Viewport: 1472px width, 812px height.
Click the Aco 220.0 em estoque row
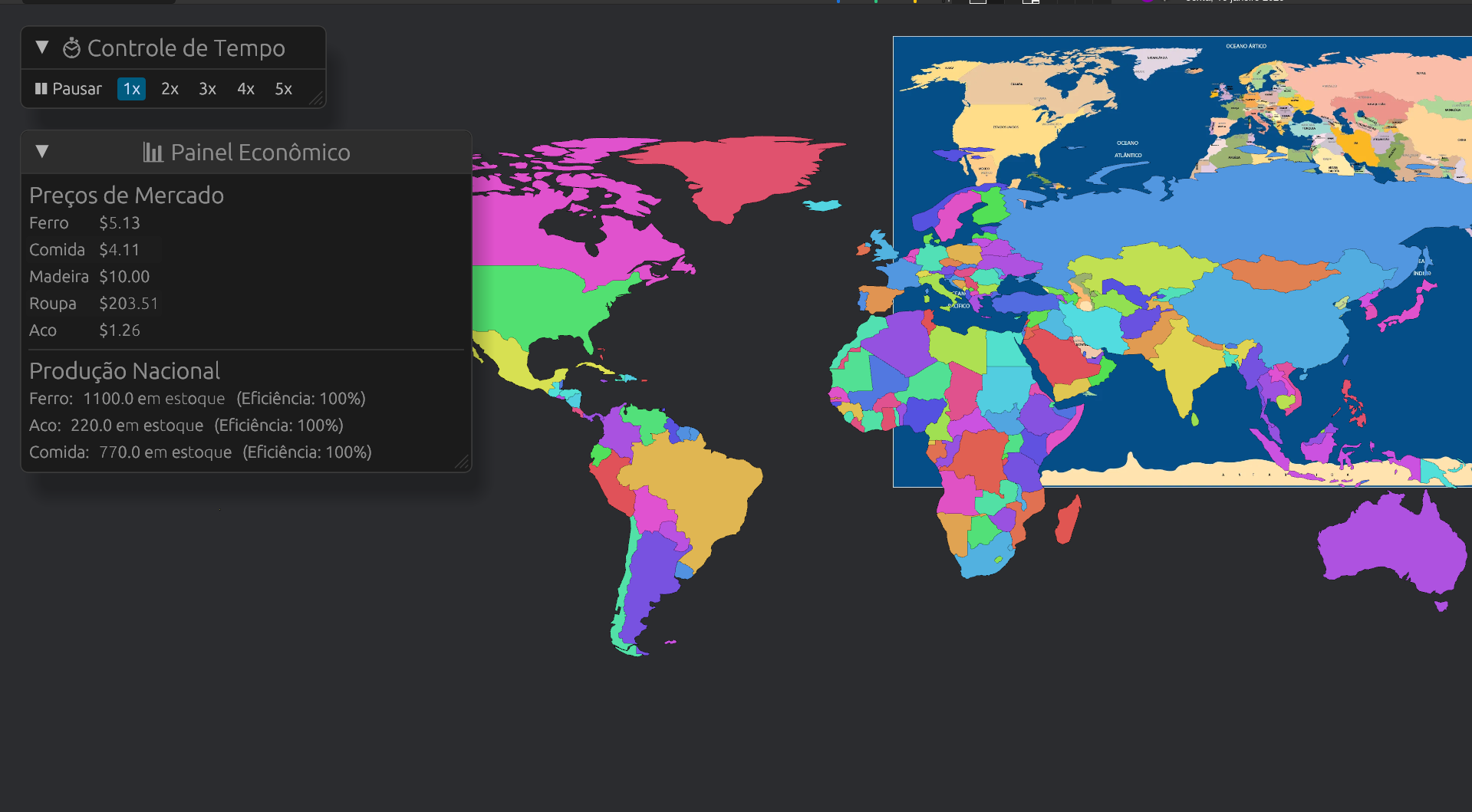pos(186,426)
